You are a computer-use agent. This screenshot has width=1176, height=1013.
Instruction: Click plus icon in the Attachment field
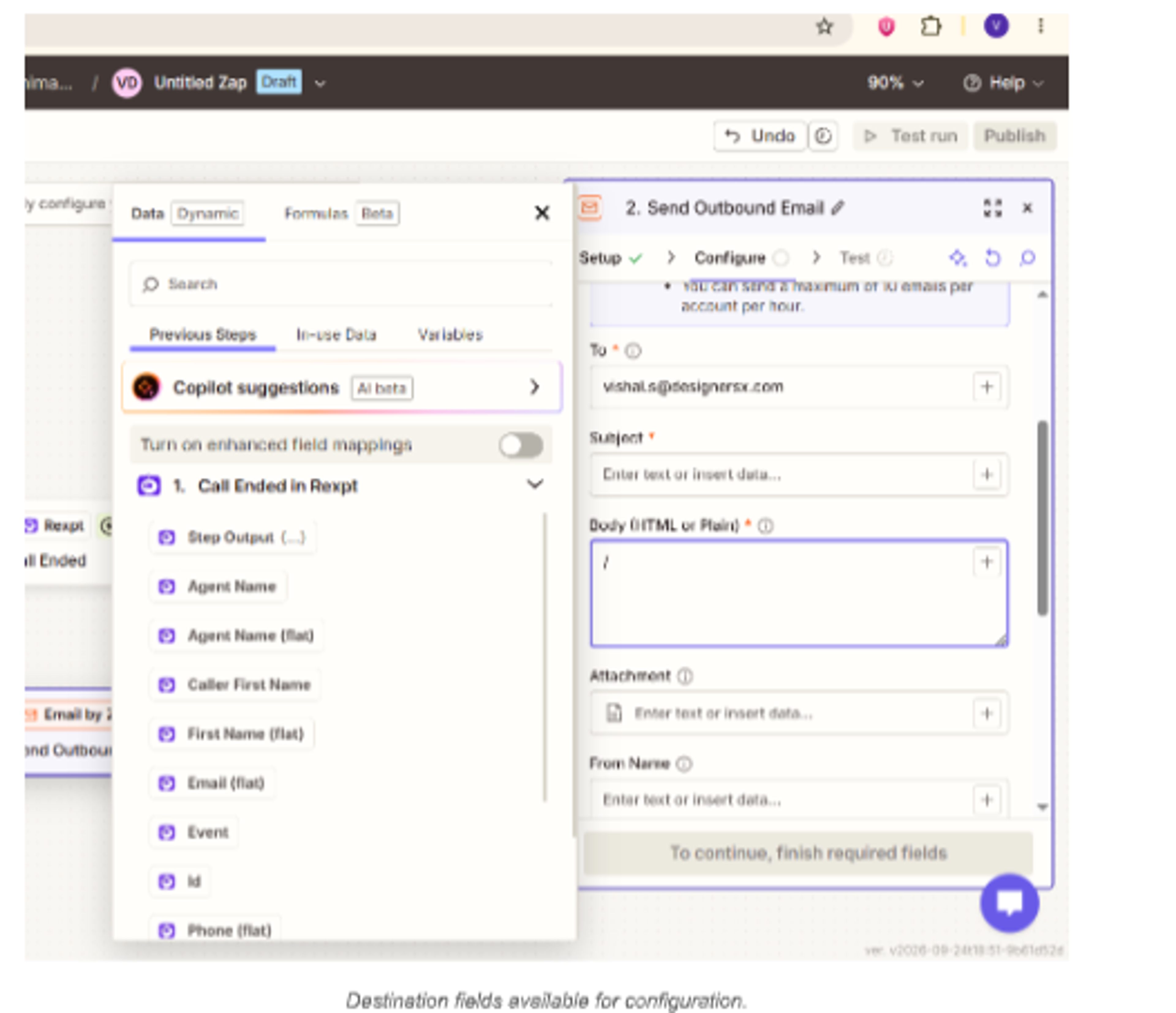[986, 713]
